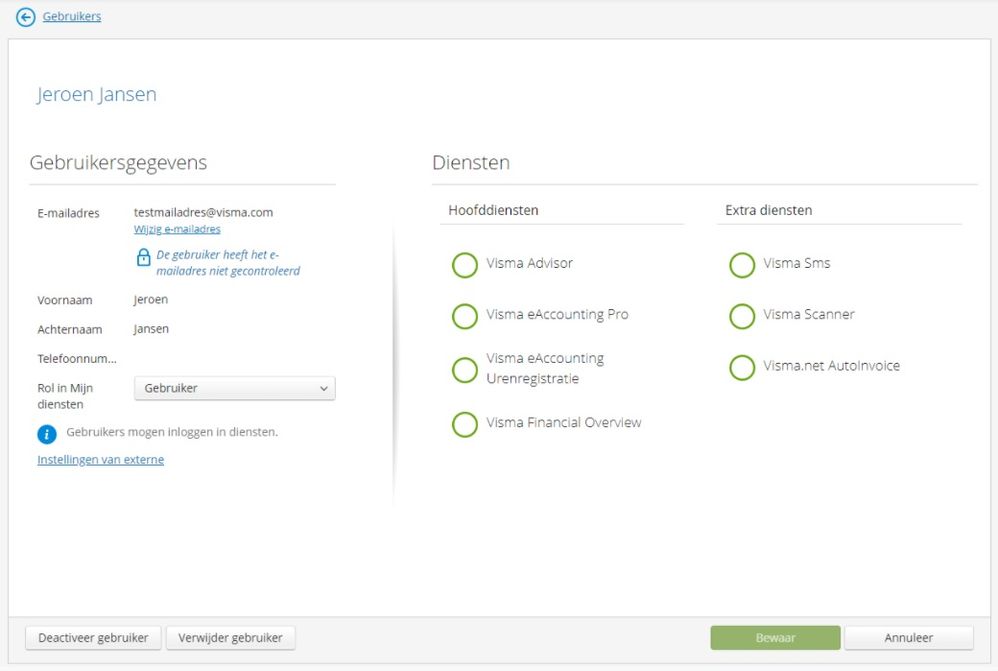Screen dimensions: 998x671
Task: Click the 'Rol in Mijn diensten' label
Action: pos(65,396)
